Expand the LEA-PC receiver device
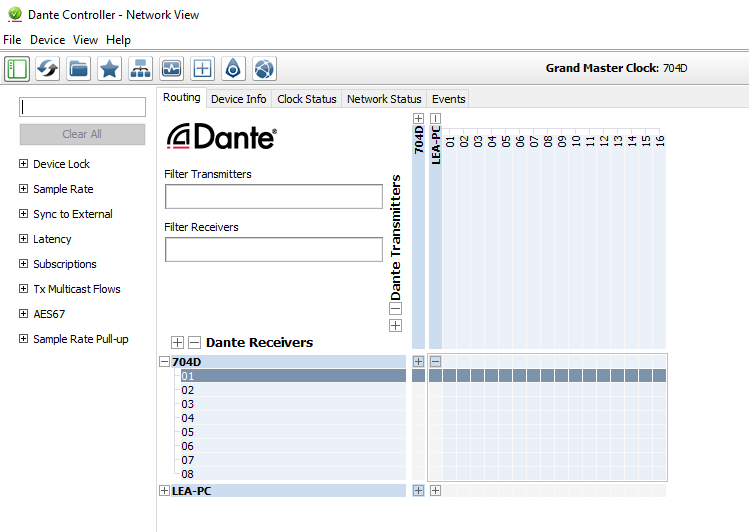The height and width of the screenshot is (532, 749). tap(164, 491)
